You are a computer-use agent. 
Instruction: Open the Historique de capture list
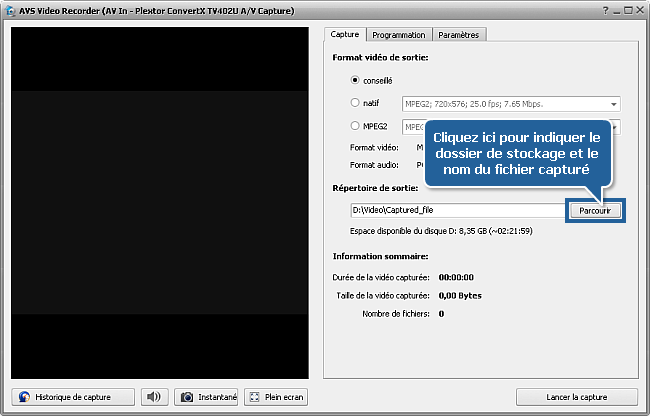tap(73, 397)
